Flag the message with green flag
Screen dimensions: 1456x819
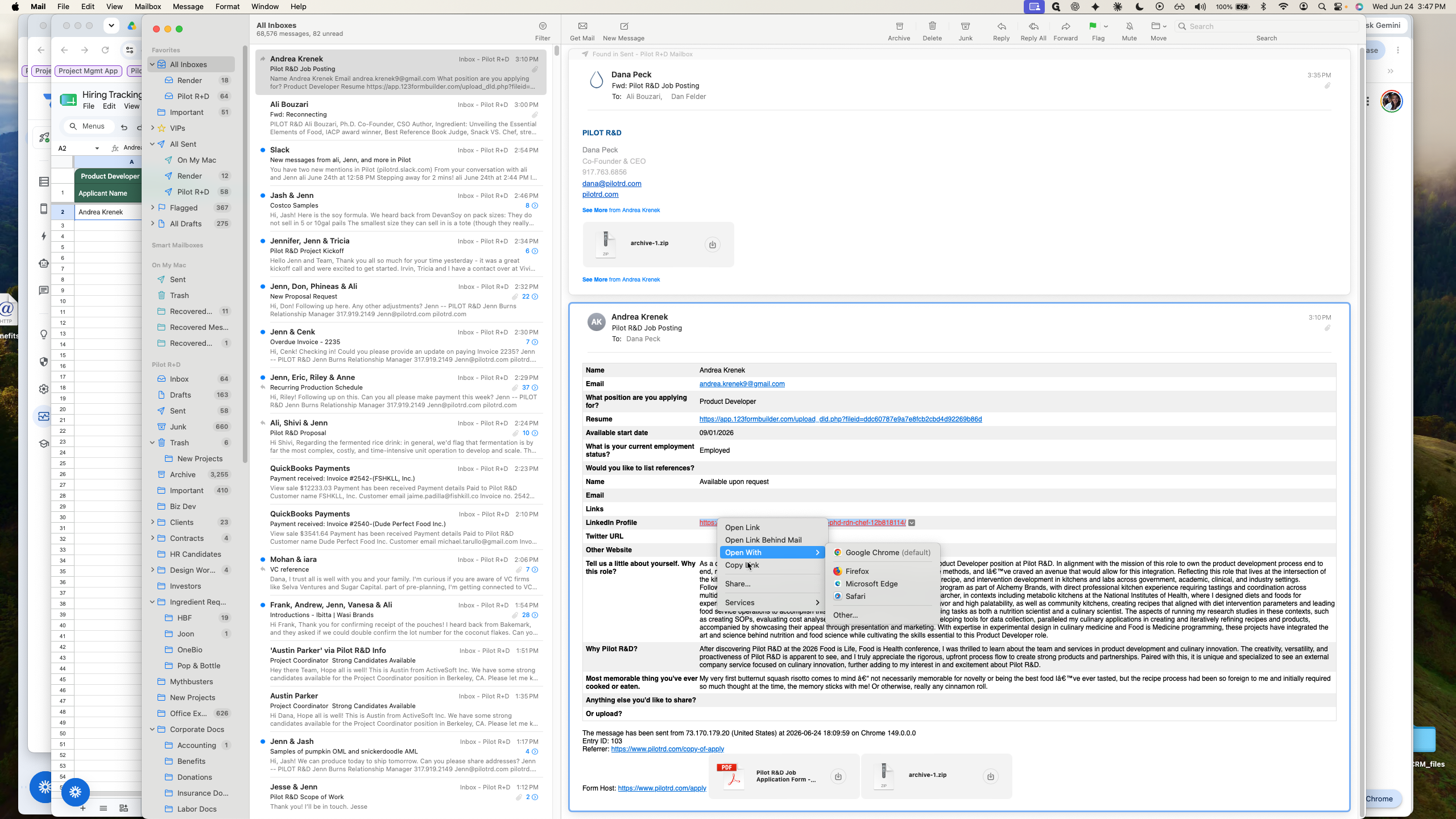pyautogui.click(x=1093, y=26)
